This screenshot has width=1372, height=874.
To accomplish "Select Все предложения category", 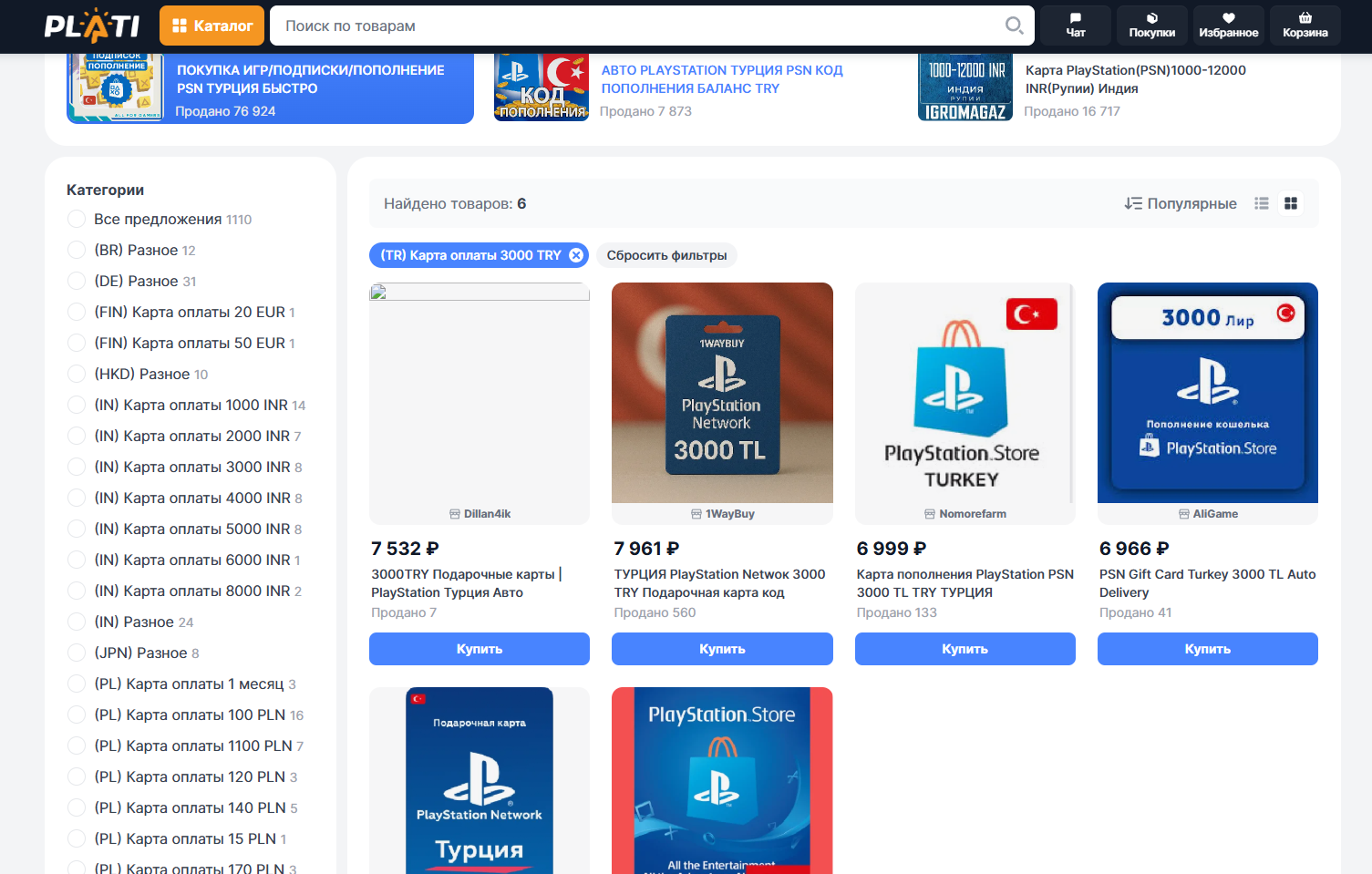I will coord(160,220).
